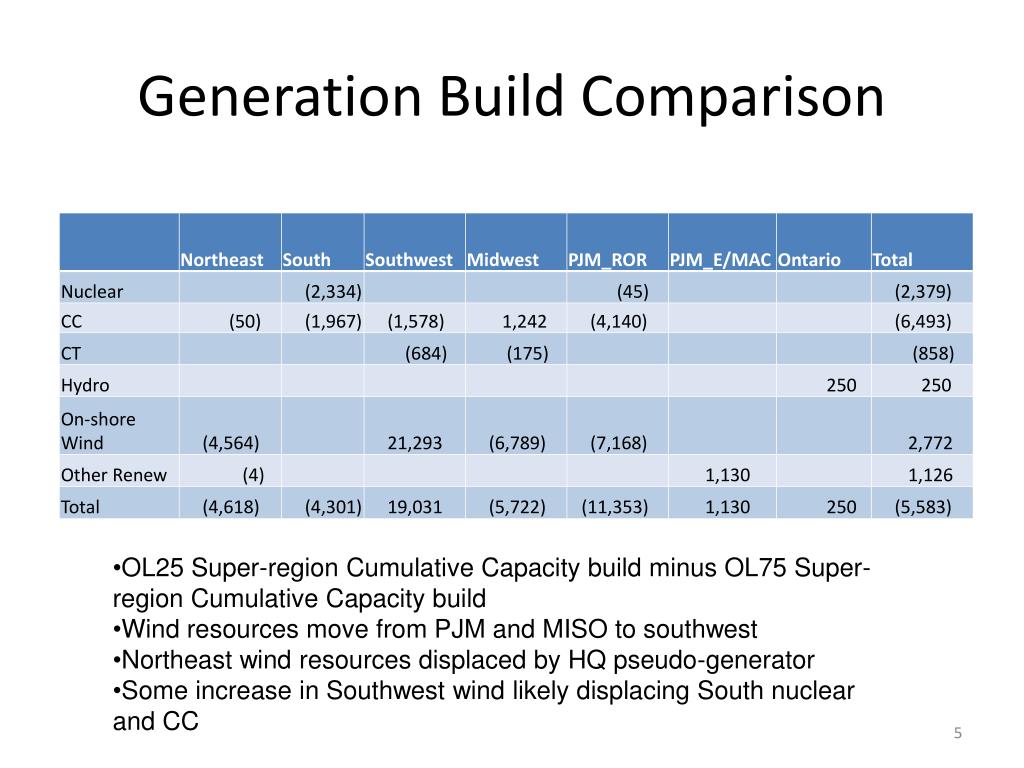Select the Wind Southwest value 21,293

(x=415, y=443)
